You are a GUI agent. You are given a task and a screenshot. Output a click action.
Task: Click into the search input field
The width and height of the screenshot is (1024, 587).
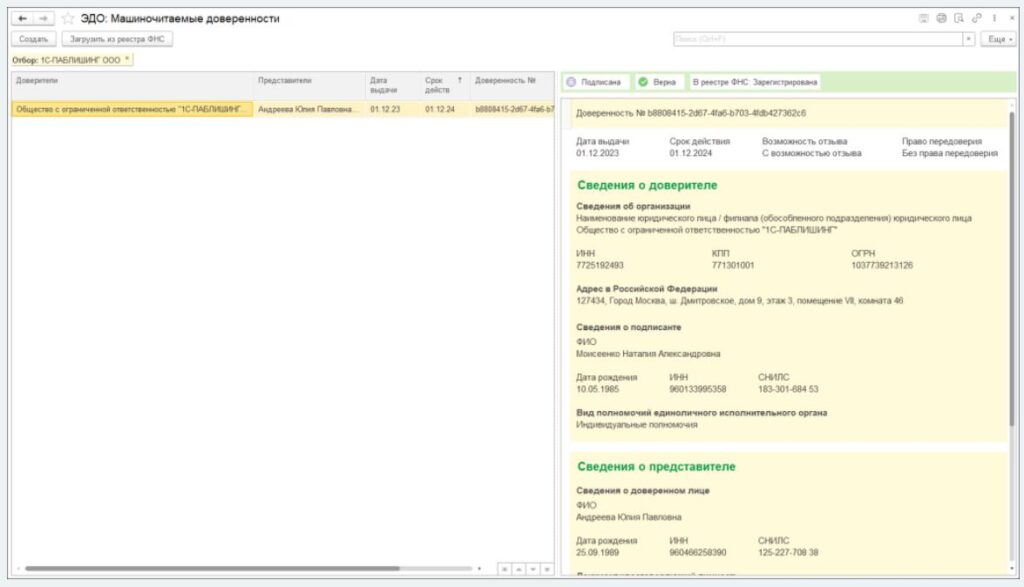click(x=818, y=39)
